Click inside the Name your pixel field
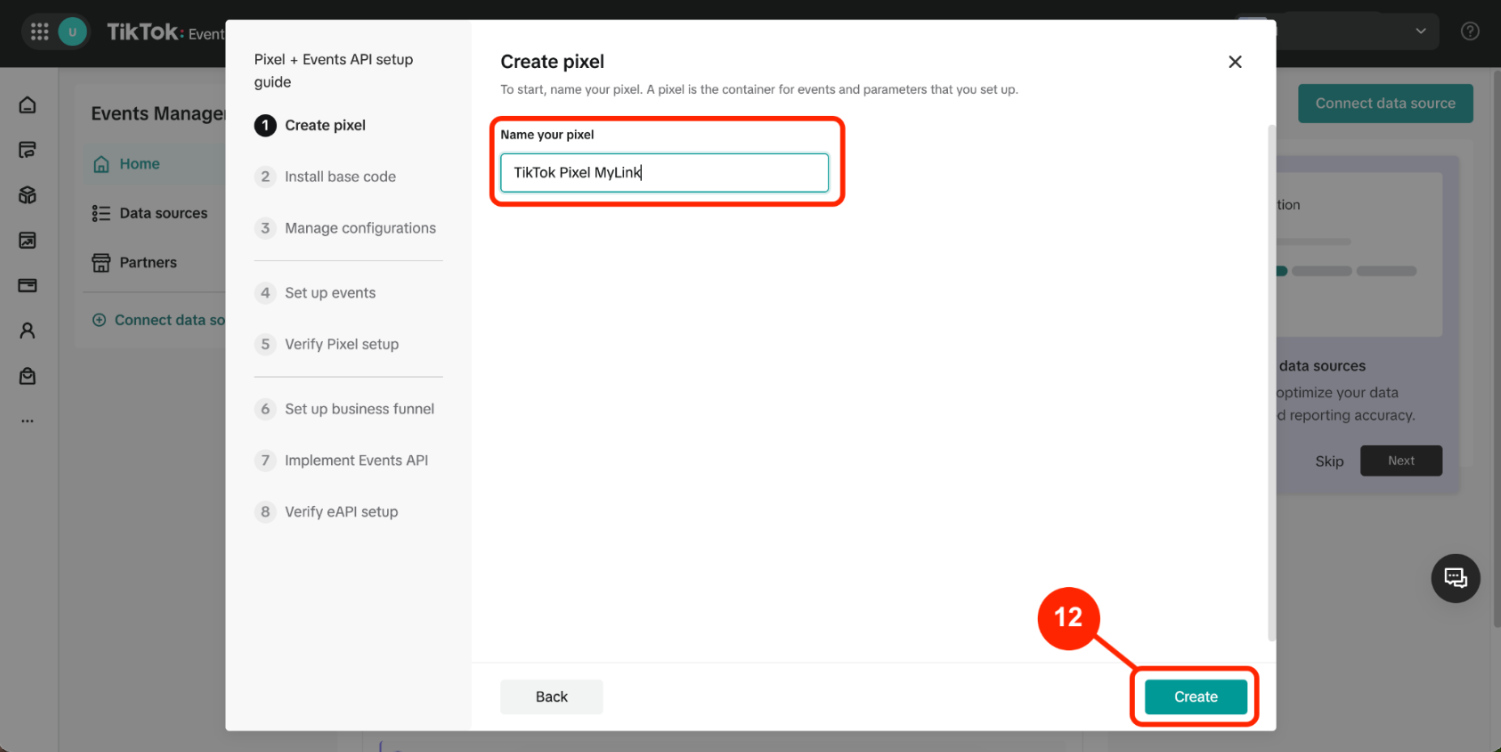Image resolution: width=1501 pixels, height=752 pixels. coord(665,172)
